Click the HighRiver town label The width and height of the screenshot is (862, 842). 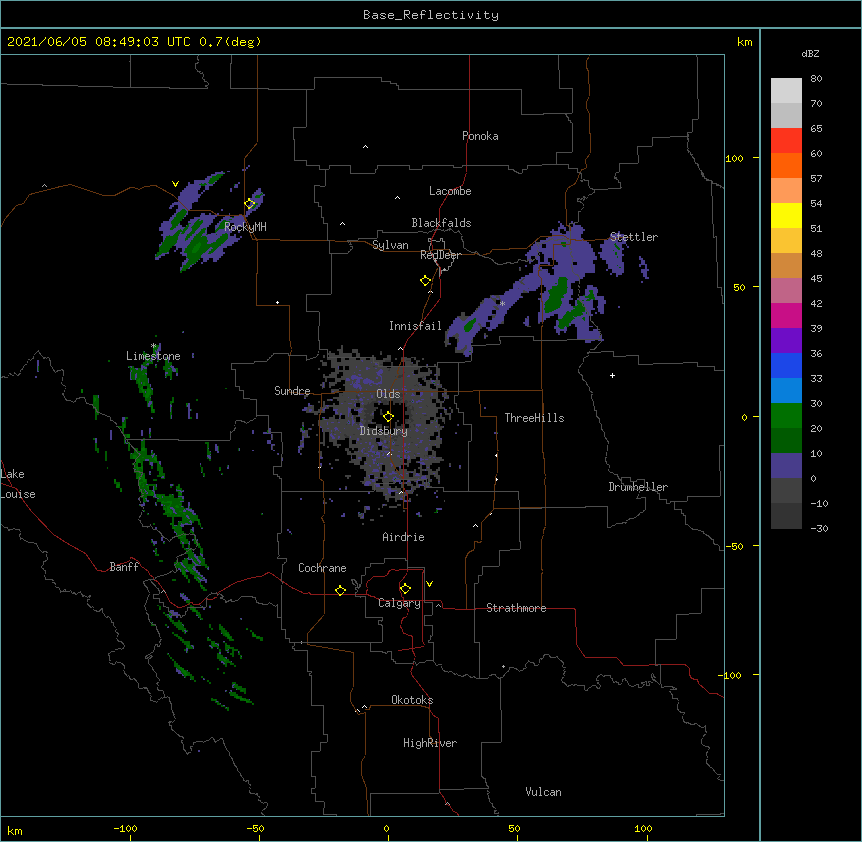point(430,743)
